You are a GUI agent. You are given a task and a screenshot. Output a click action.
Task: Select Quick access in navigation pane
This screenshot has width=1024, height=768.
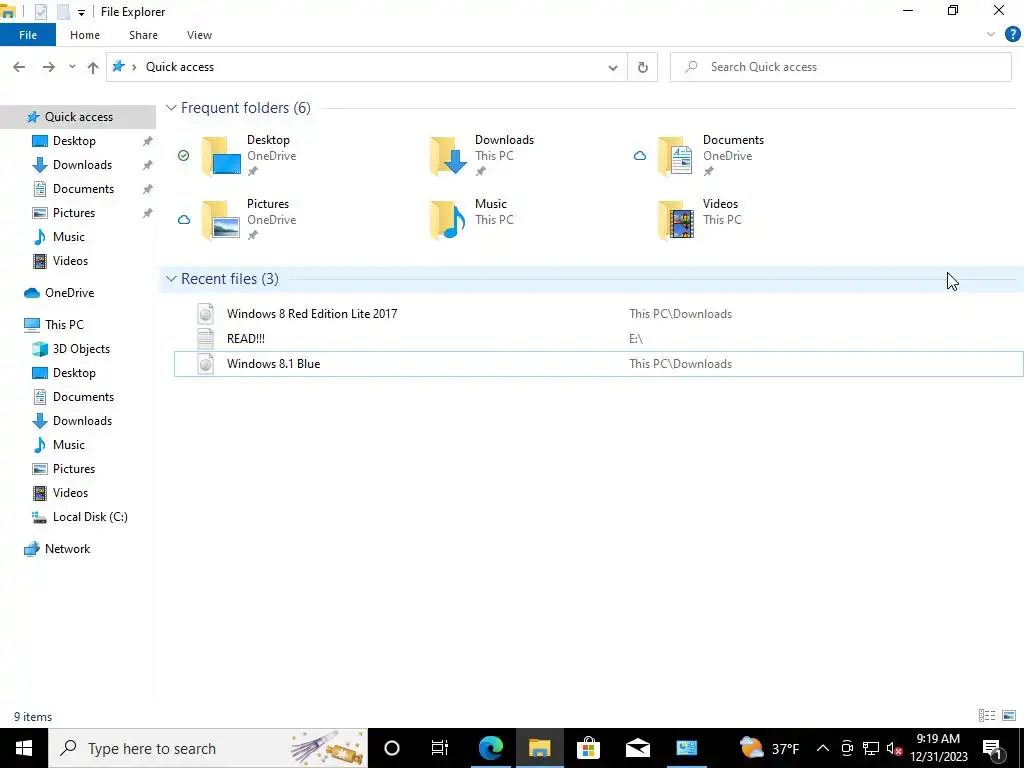[78, 117]
